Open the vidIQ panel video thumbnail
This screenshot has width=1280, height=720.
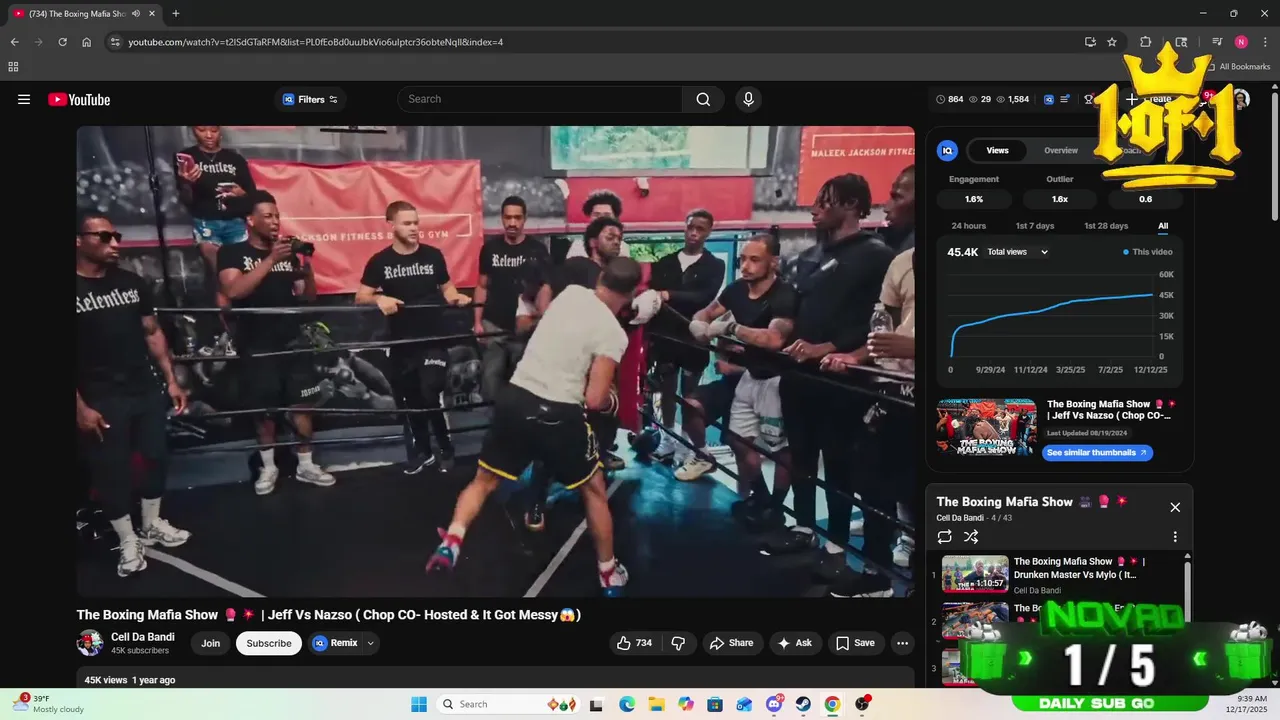[x=986, y=427]
